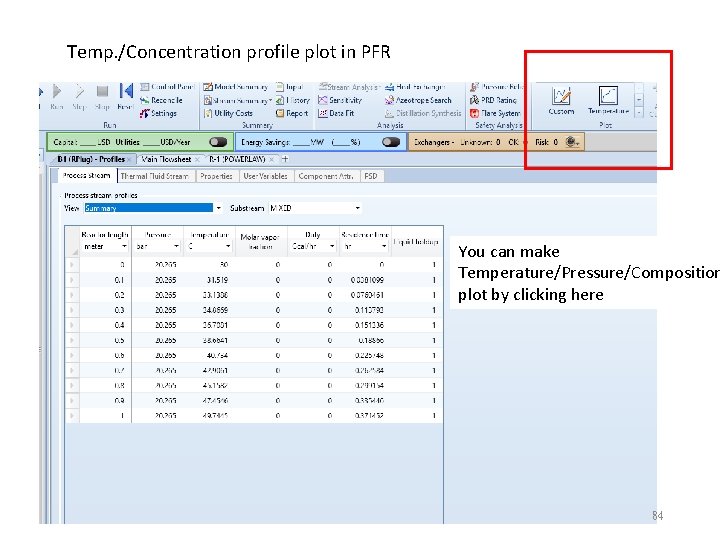720x540 pixels.
Task: Open Pressure Relief analysis
Action: [x=496, y=87]
